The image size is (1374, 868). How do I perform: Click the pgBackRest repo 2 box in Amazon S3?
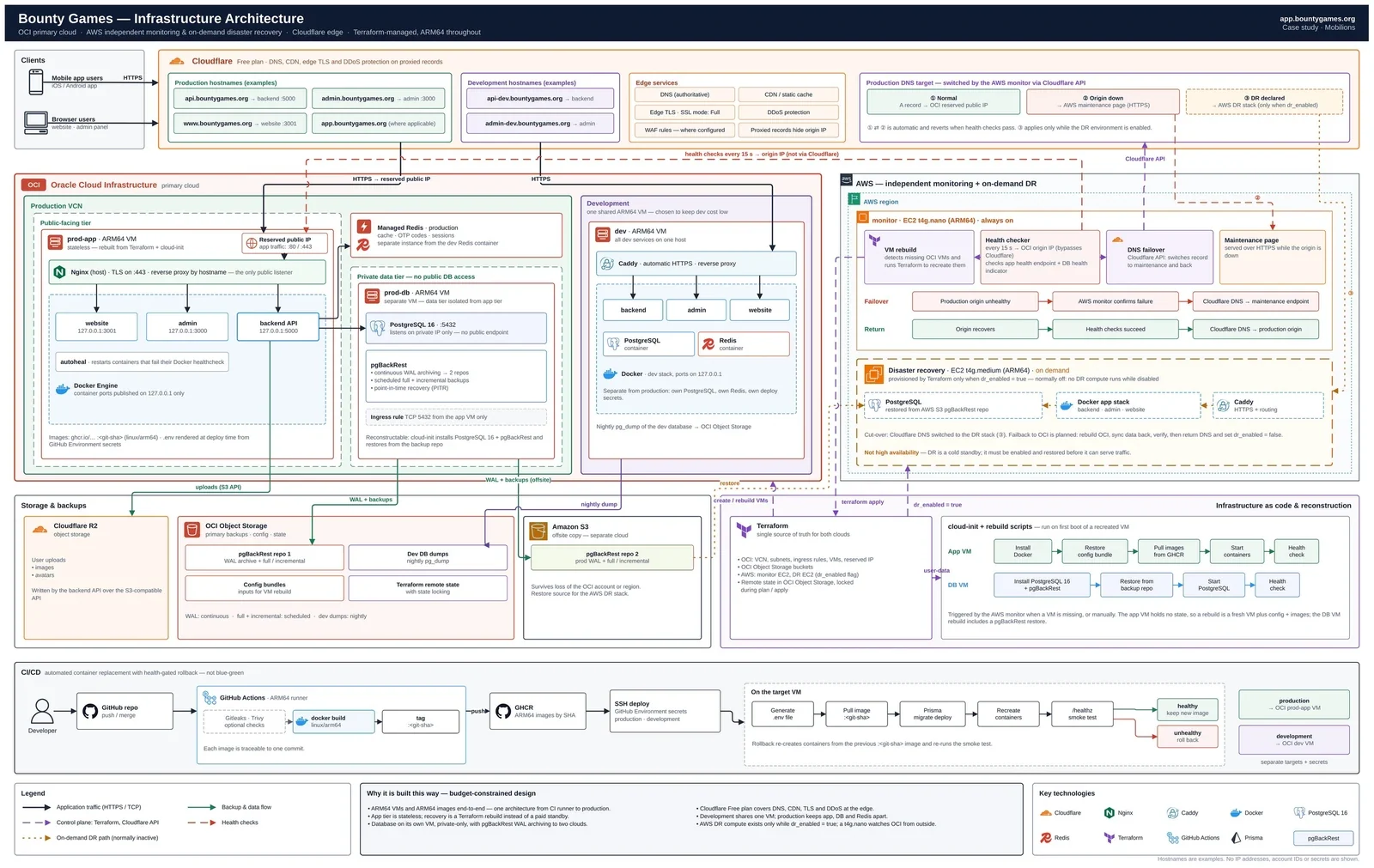click(612, 557)
